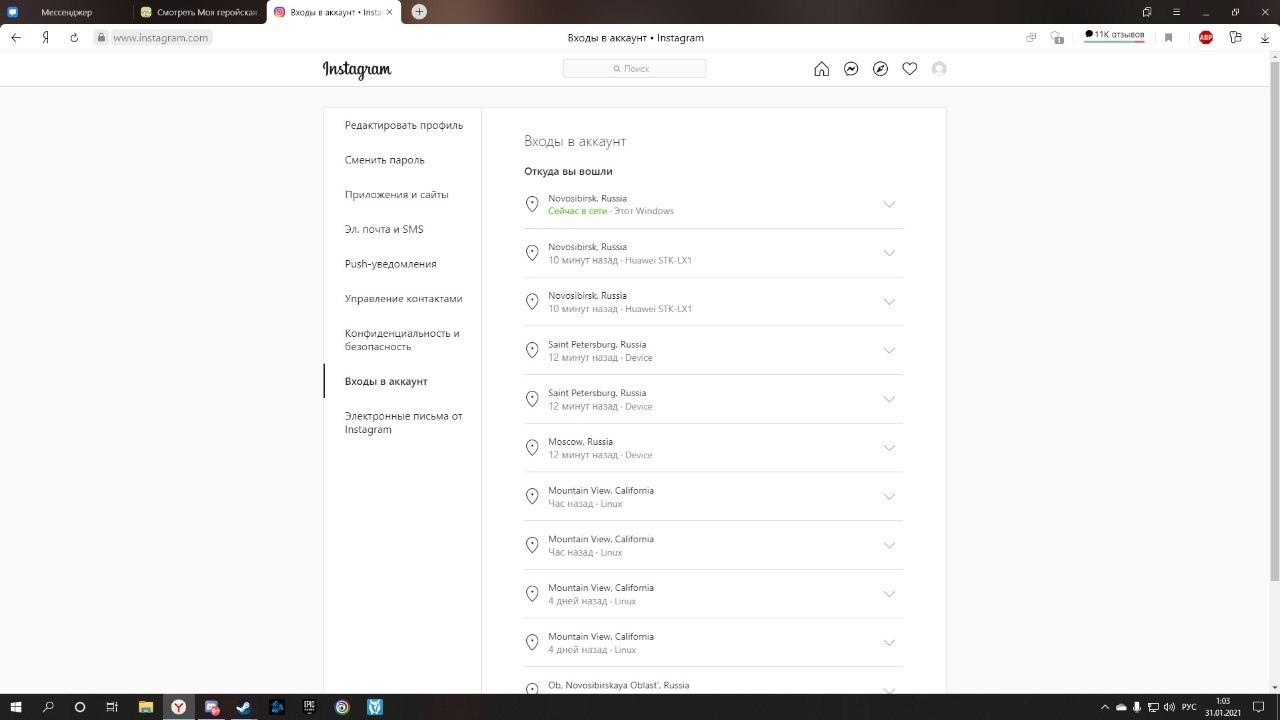Viewport: 1280px width, 720px height.
Task: Launch Epic Games from taskbar
Action: coord(310,707)
